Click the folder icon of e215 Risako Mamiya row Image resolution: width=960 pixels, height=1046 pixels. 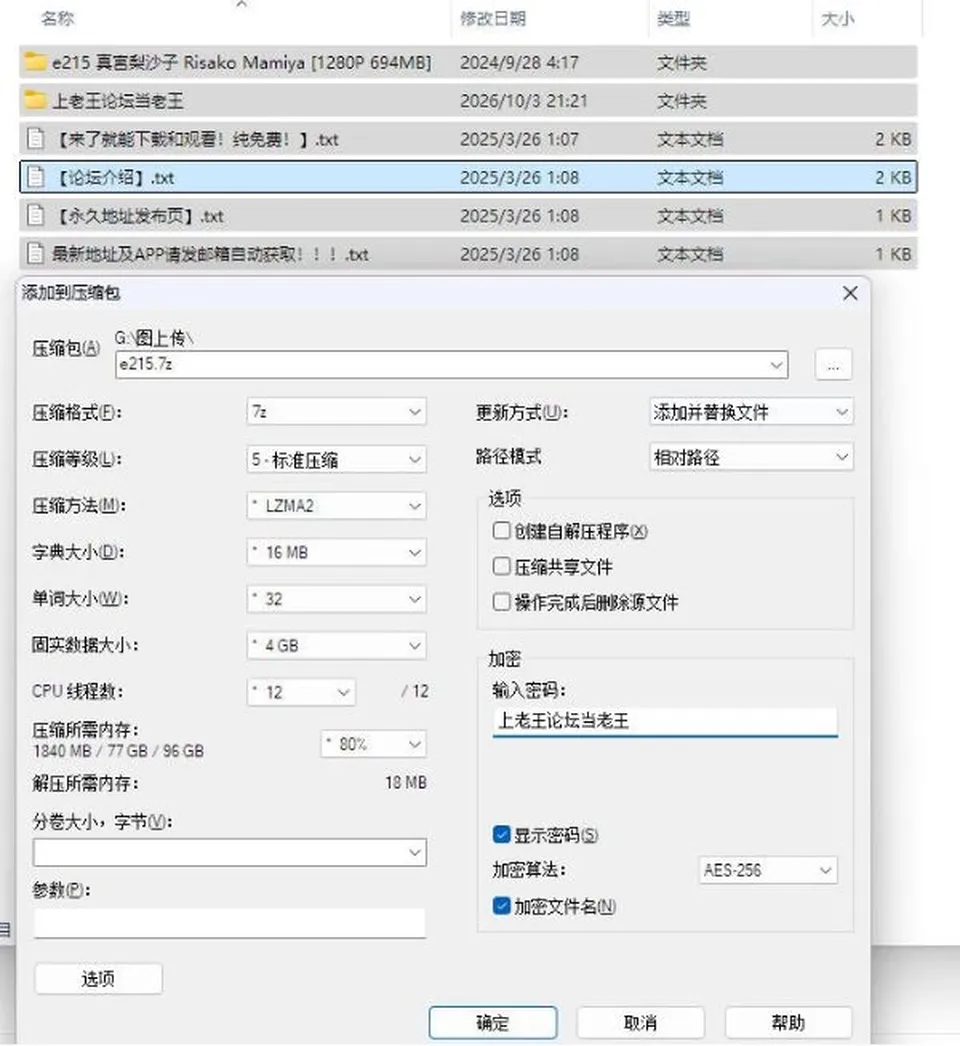click(x=35, y=62)
